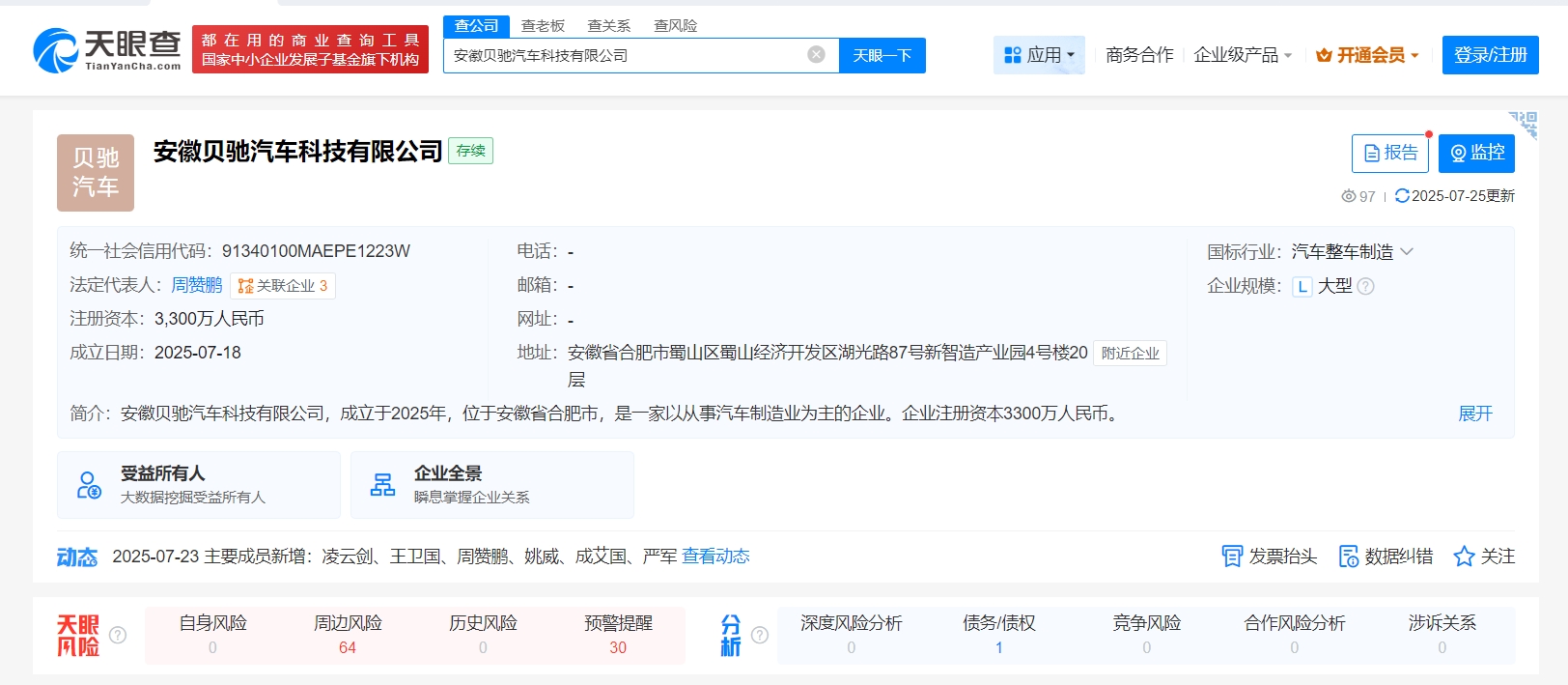Open 债务/债权 analysis

999,635
